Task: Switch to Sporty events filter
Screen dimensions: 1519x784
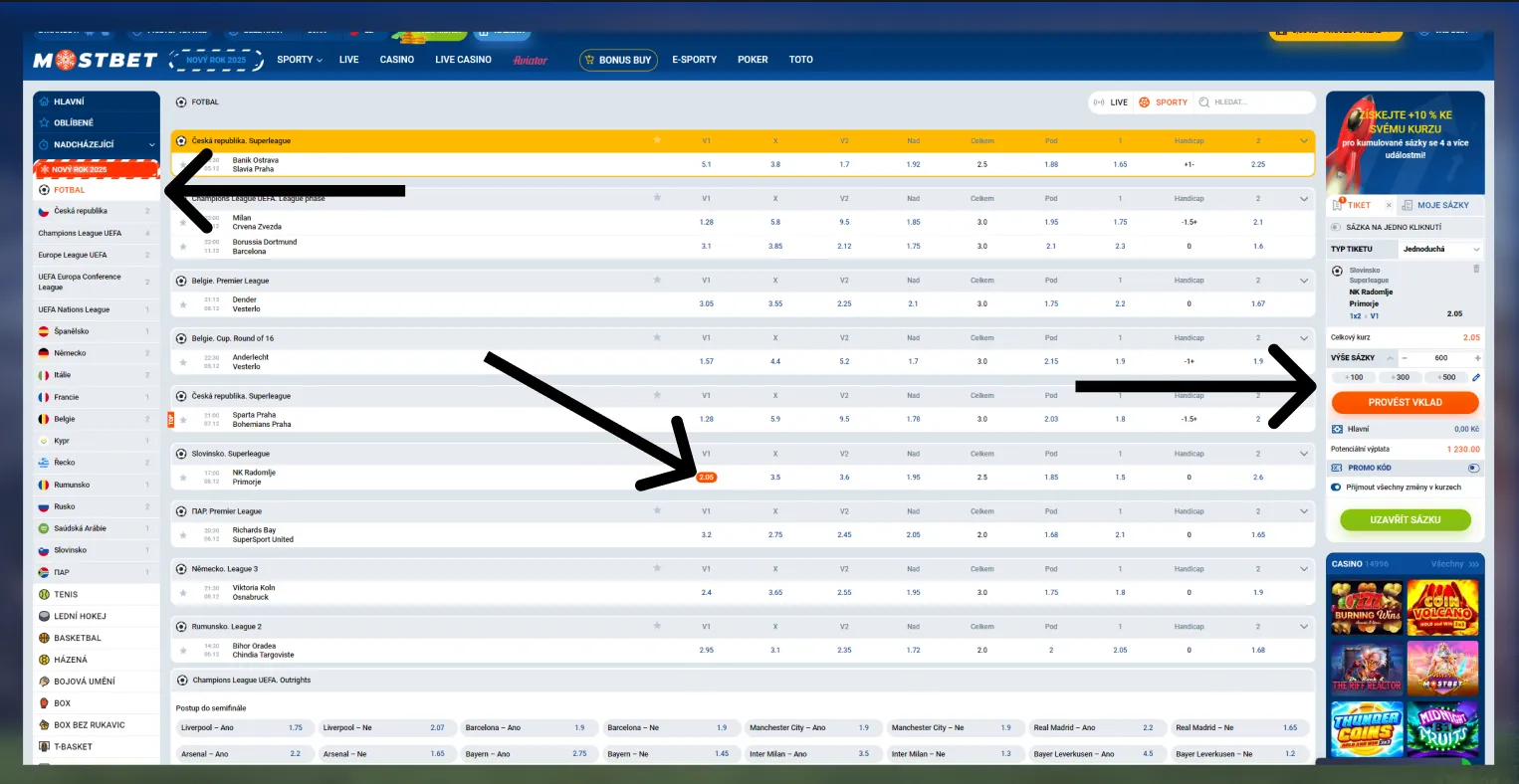Action: coord(1164,102)
